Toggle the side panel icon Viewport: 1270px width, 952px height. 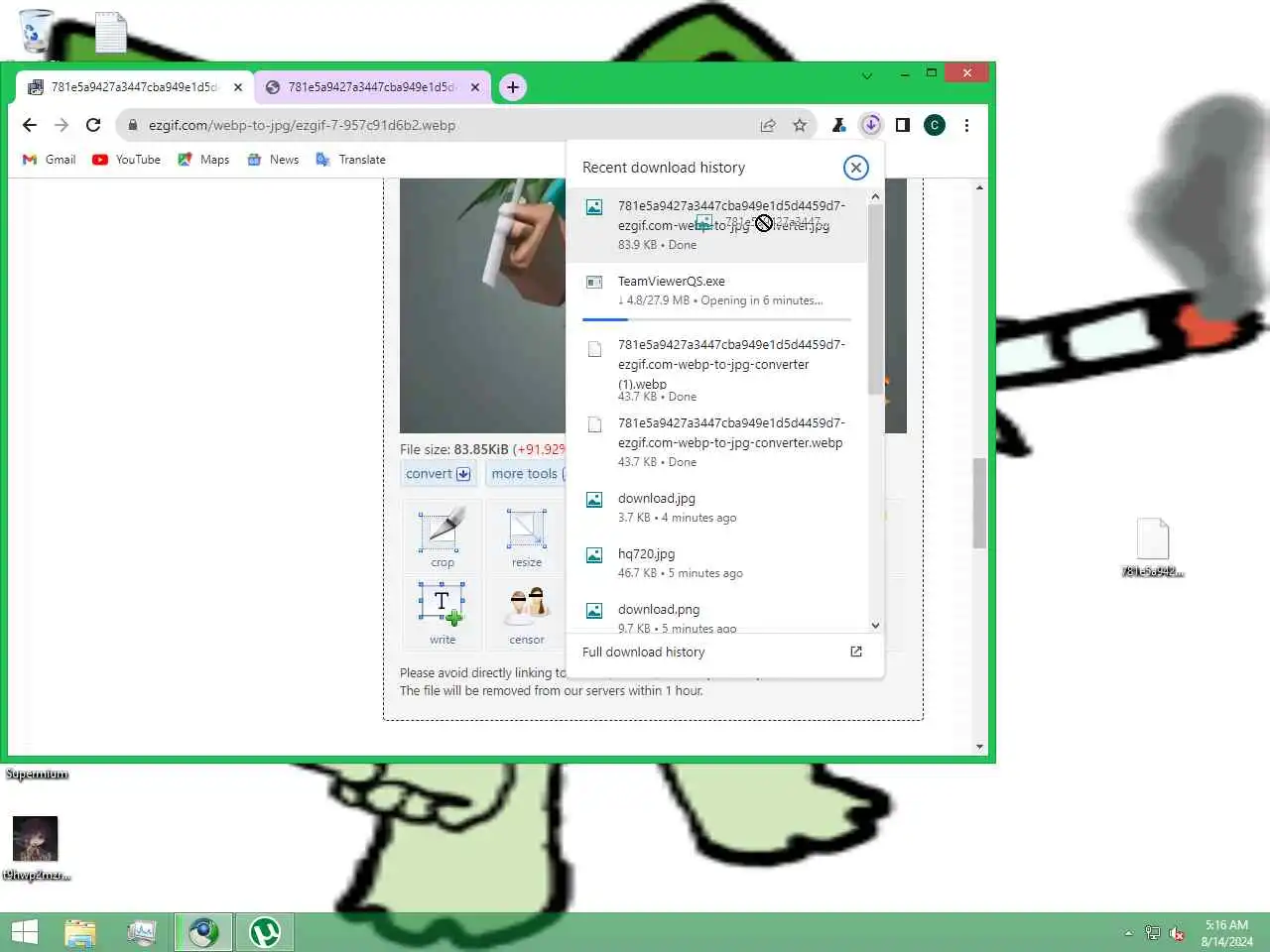click(903, 125)
